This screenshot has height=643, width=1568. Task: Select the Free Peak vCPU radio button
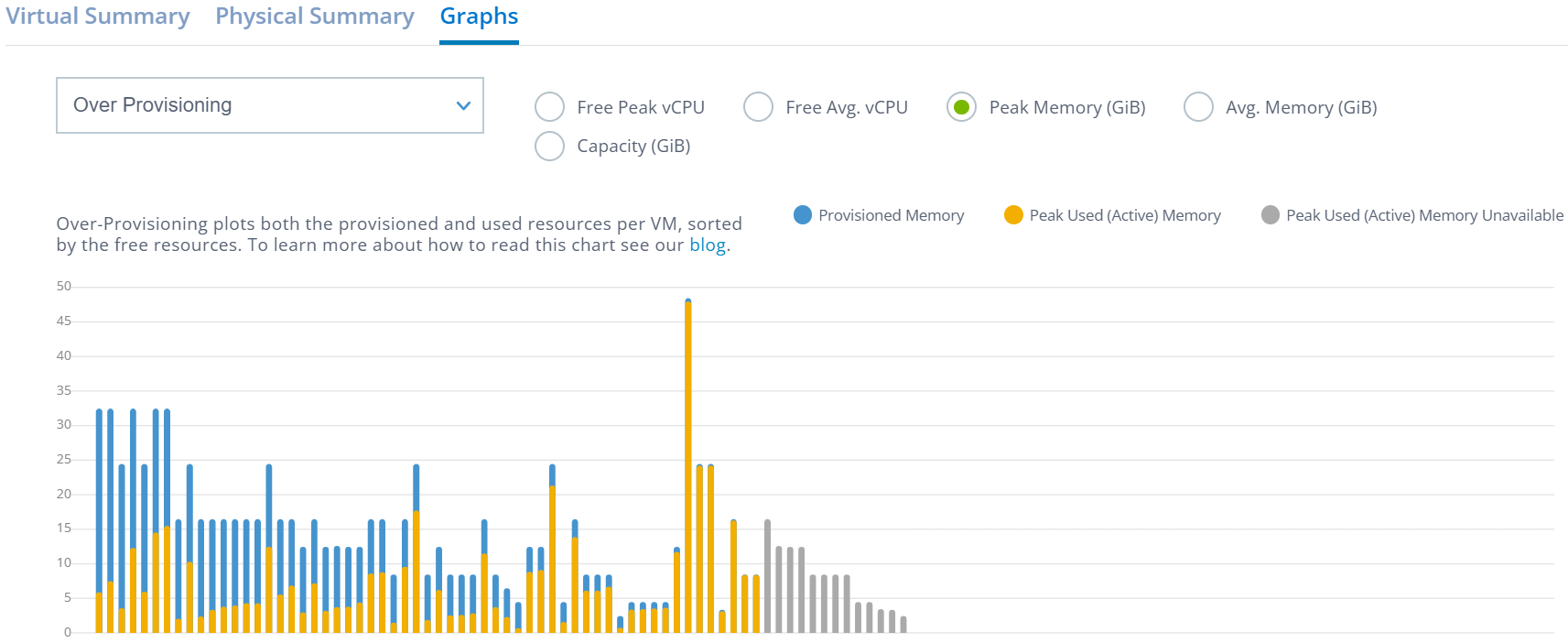tap(549, 107)
